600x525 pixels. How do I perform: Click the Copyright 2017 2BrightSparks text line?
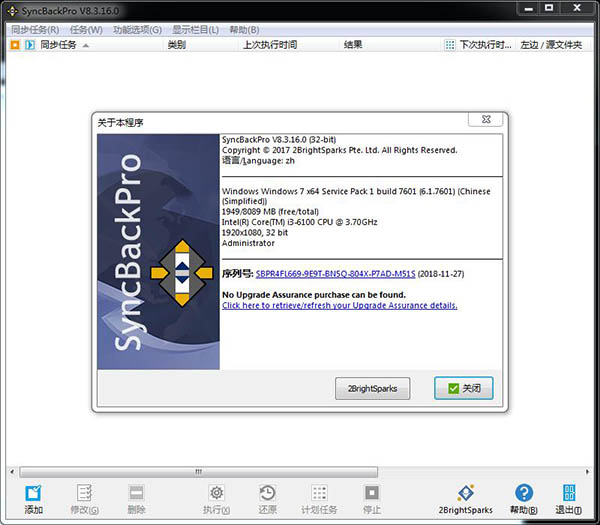(x=339, y=150)
